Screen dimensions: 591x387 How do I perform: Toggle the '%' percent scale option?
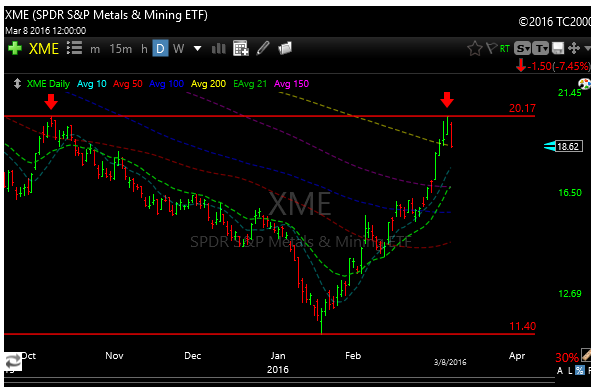tap(580, 370)
